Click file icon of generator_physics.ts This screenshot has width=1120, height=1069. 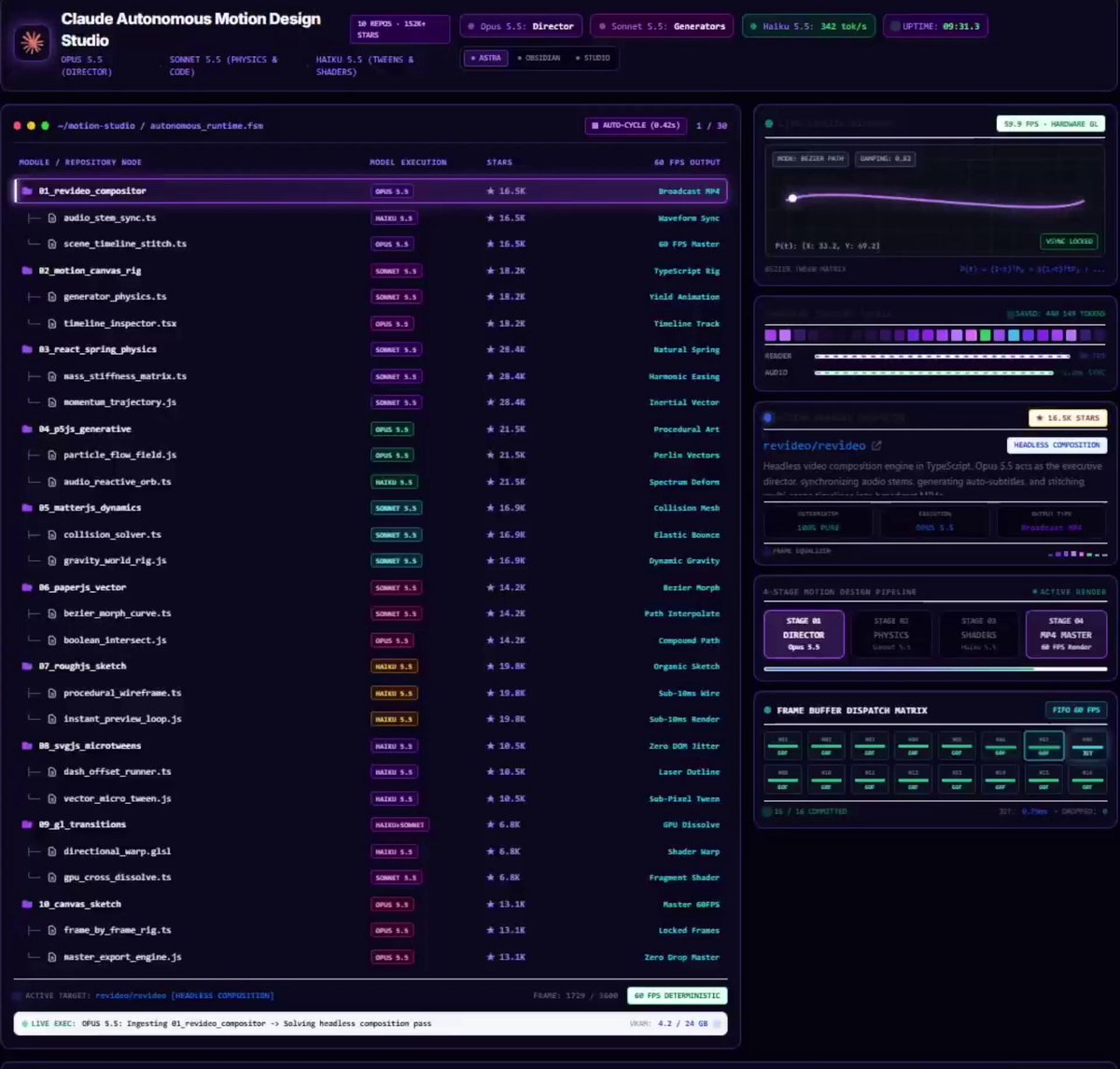point(52,297)
